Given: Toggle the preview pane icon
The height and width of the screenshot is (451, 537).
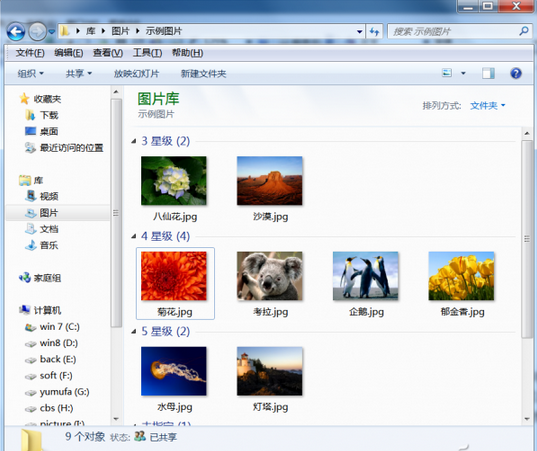Looking at the screenshot, I should 488,73.
